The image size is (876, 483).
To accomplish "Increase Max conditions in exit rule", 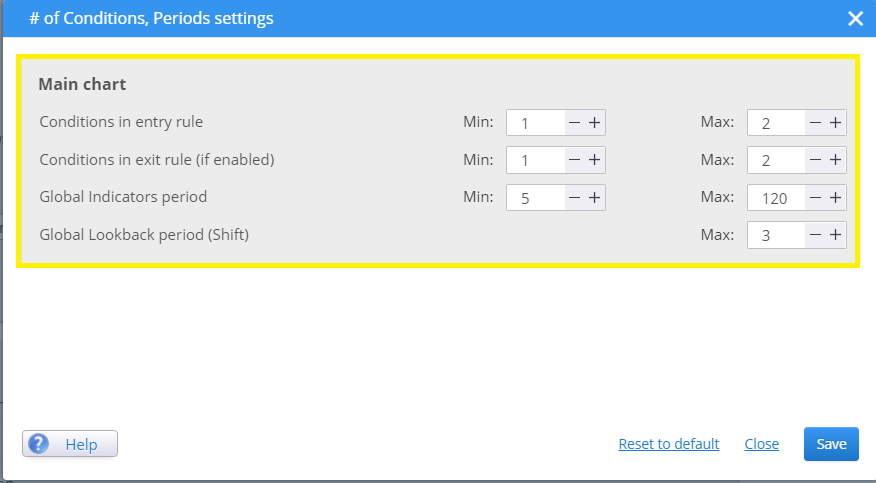I will [x=835, y=160].
